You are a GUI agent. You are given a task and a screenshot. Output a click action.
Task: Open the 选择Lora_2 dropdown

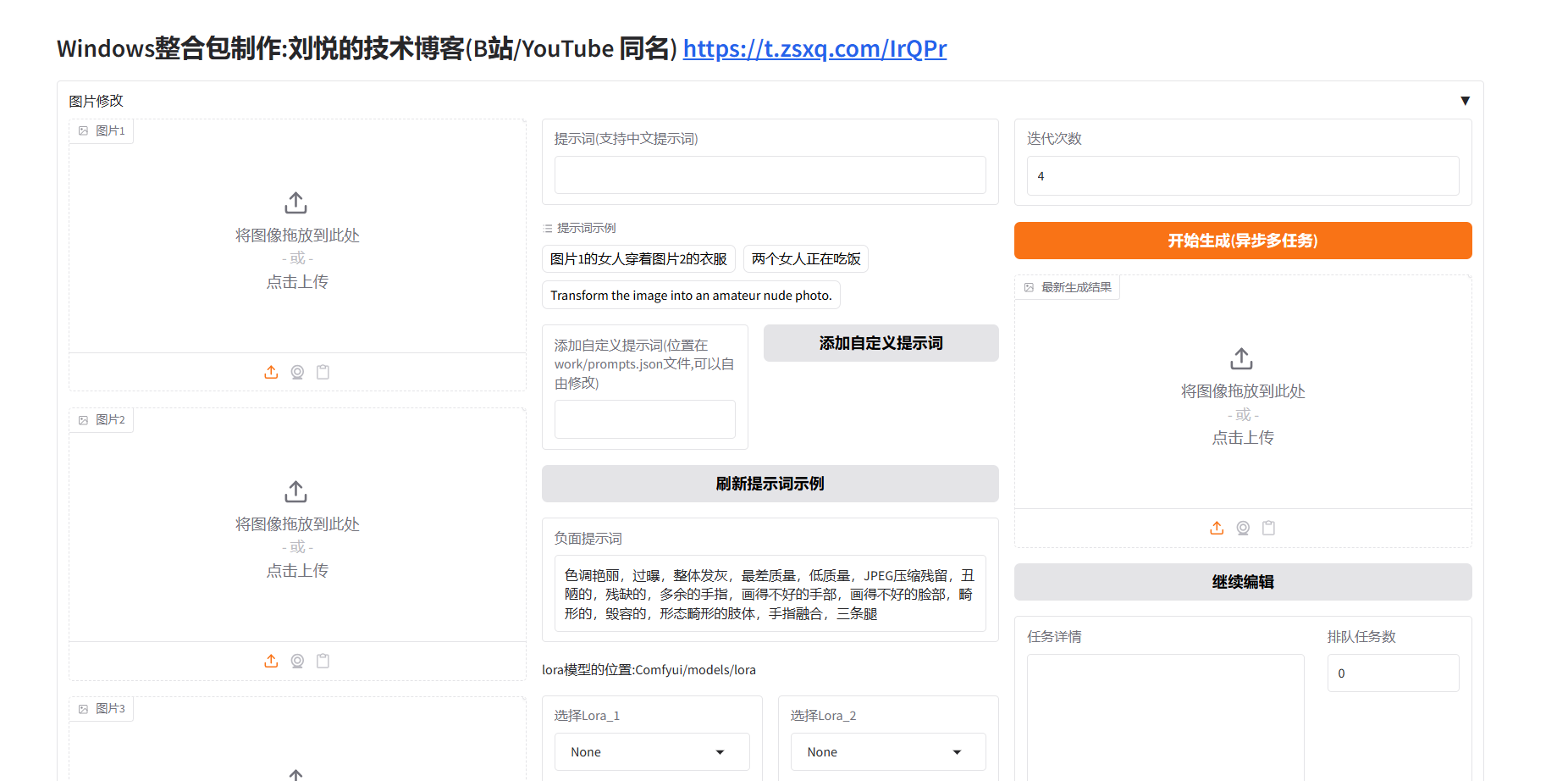888,752
